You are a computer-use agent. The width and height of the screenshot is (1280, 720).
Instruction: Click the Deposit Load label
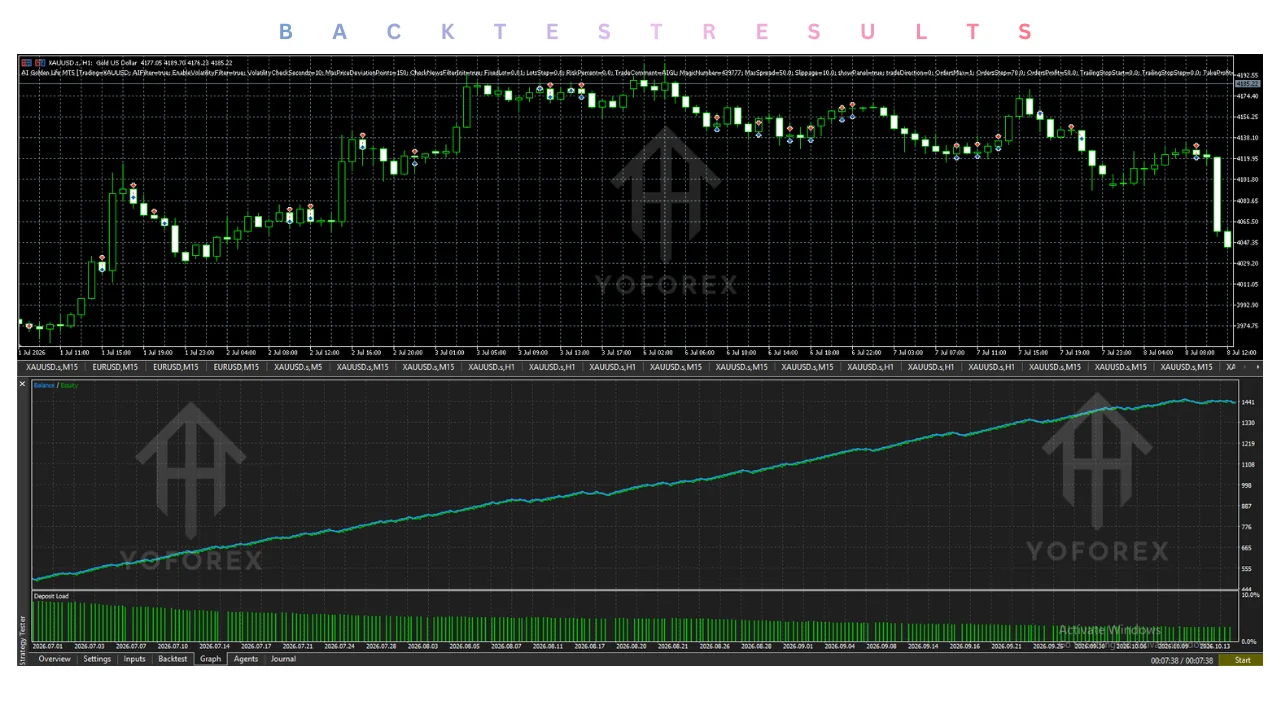[x=51, y=596]
